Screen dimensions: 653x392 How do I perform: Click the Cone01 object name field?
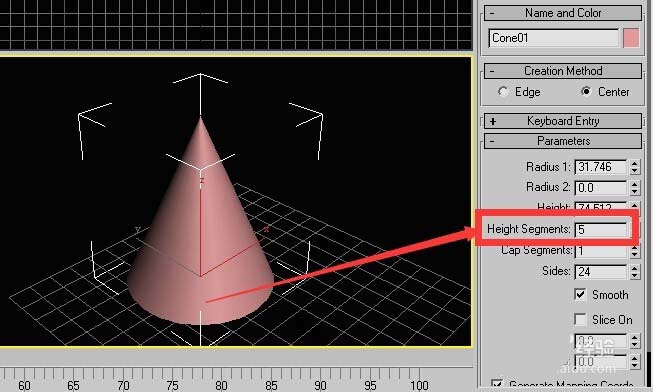pyautogui.click(x=554, y=38)
